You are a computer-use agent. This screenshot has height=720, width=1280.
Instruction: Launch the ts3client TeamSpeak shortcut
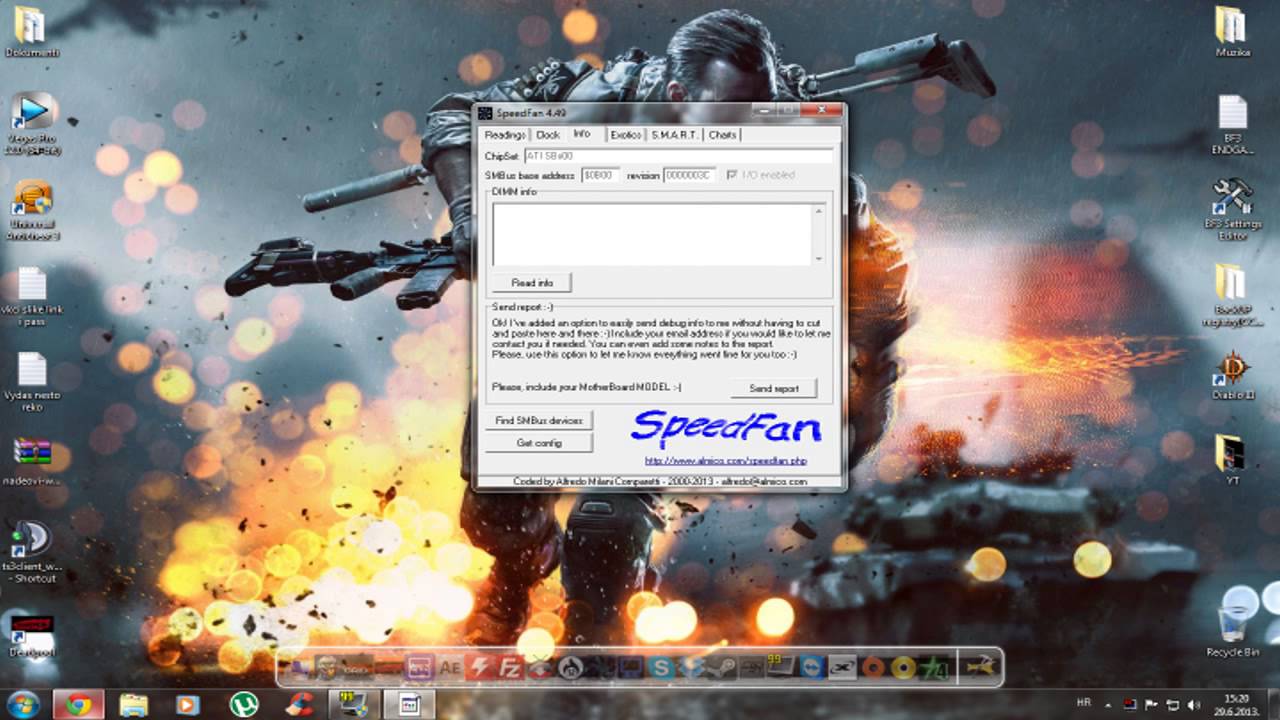click(33, 552)
